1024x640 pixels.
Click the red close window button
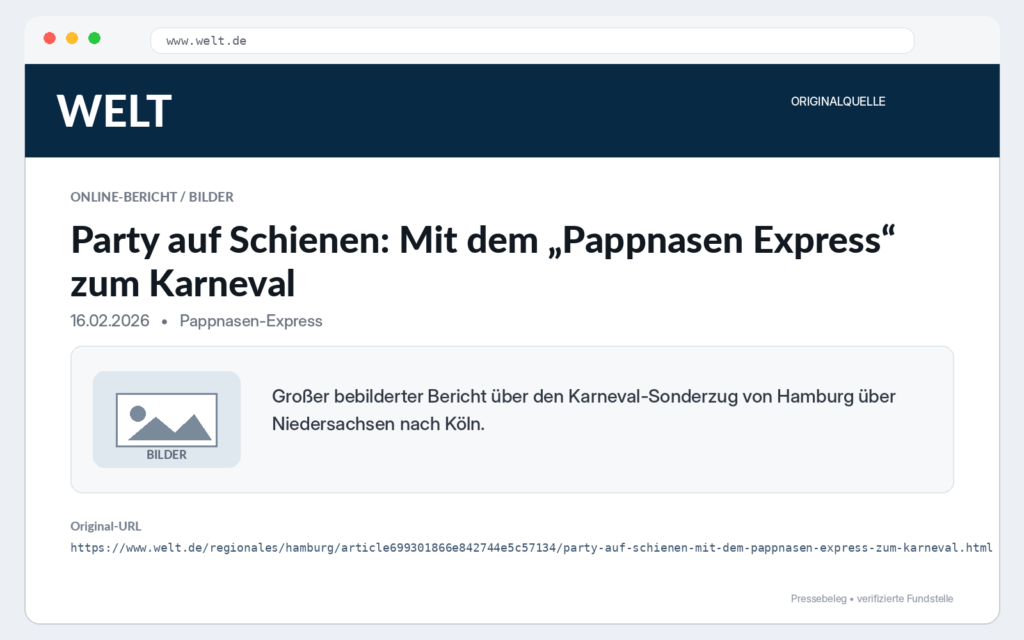coord(50,39)
